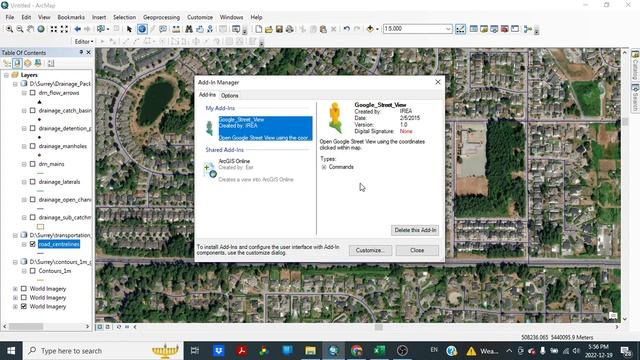Open the Go To XY tool
This screenshot has width=640, height=360.
click(210, 29)
